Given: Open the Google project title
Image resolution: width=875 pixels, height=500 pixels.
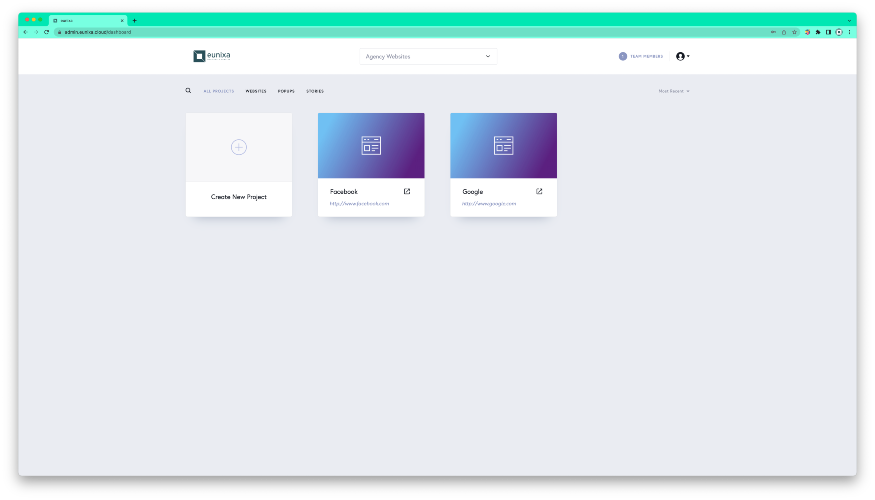Looking at the screenshot, I should 473,191.
